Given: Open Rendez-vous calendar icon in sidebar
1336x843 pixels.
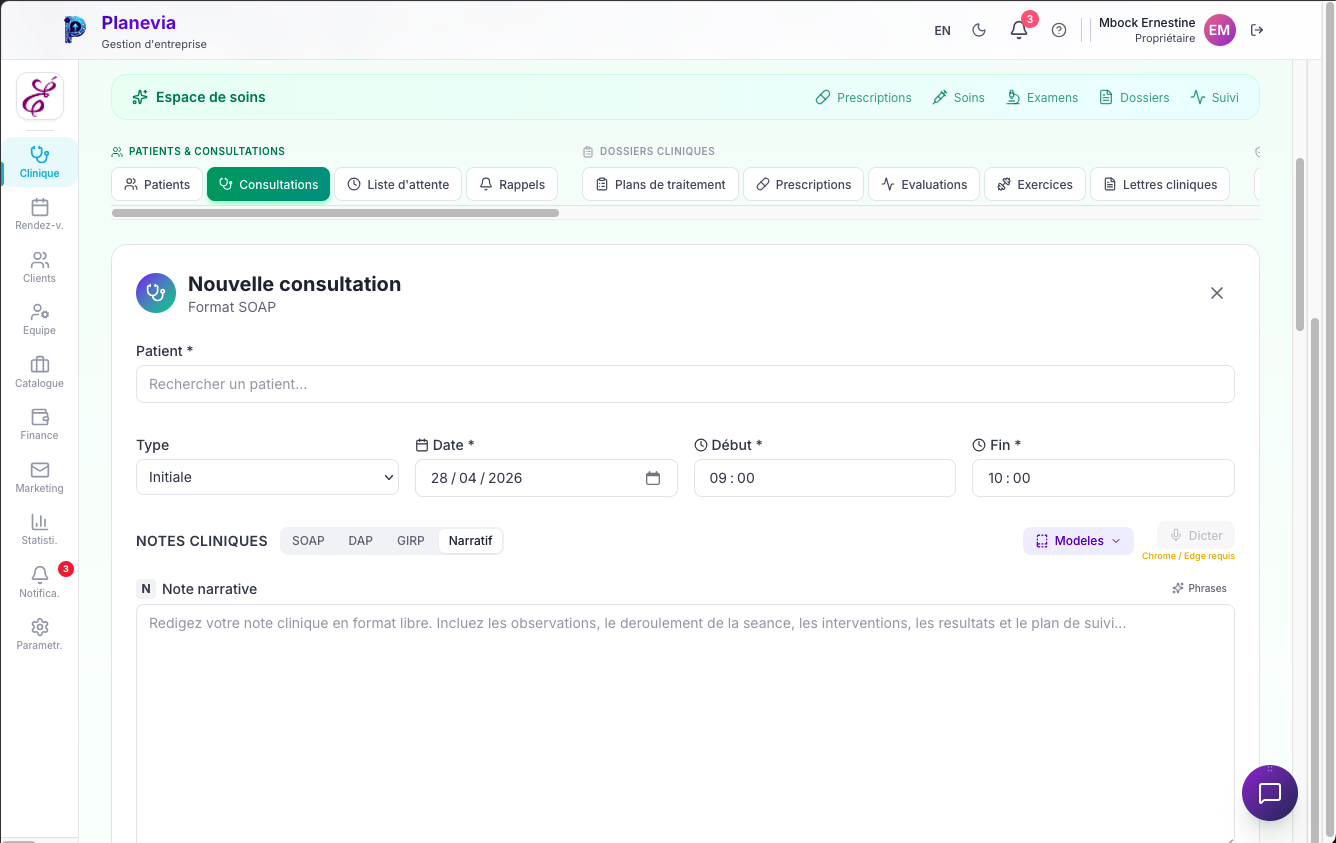Looking at the screenshot, I should coord(39,207).
